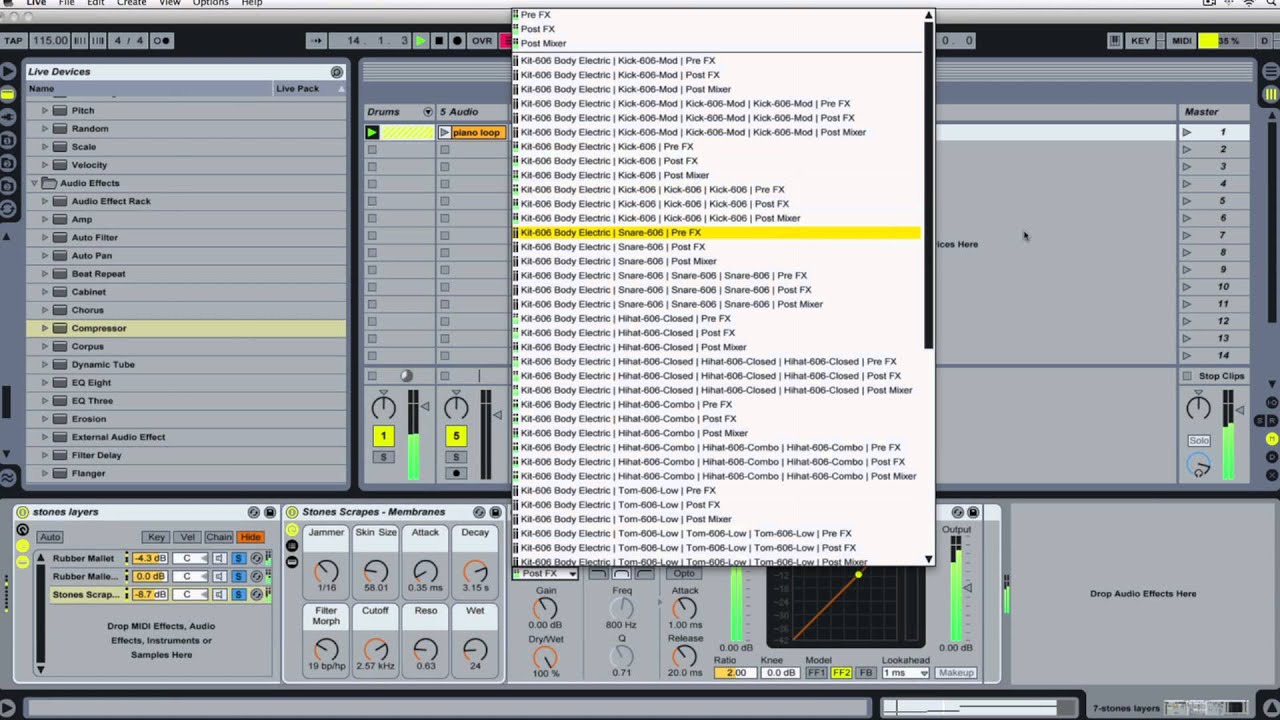Image resolution: width=1280 pixels, height=720 pixels.
Task: Select the plug-in devices browser icon
Action: click(x=8, y=116)
